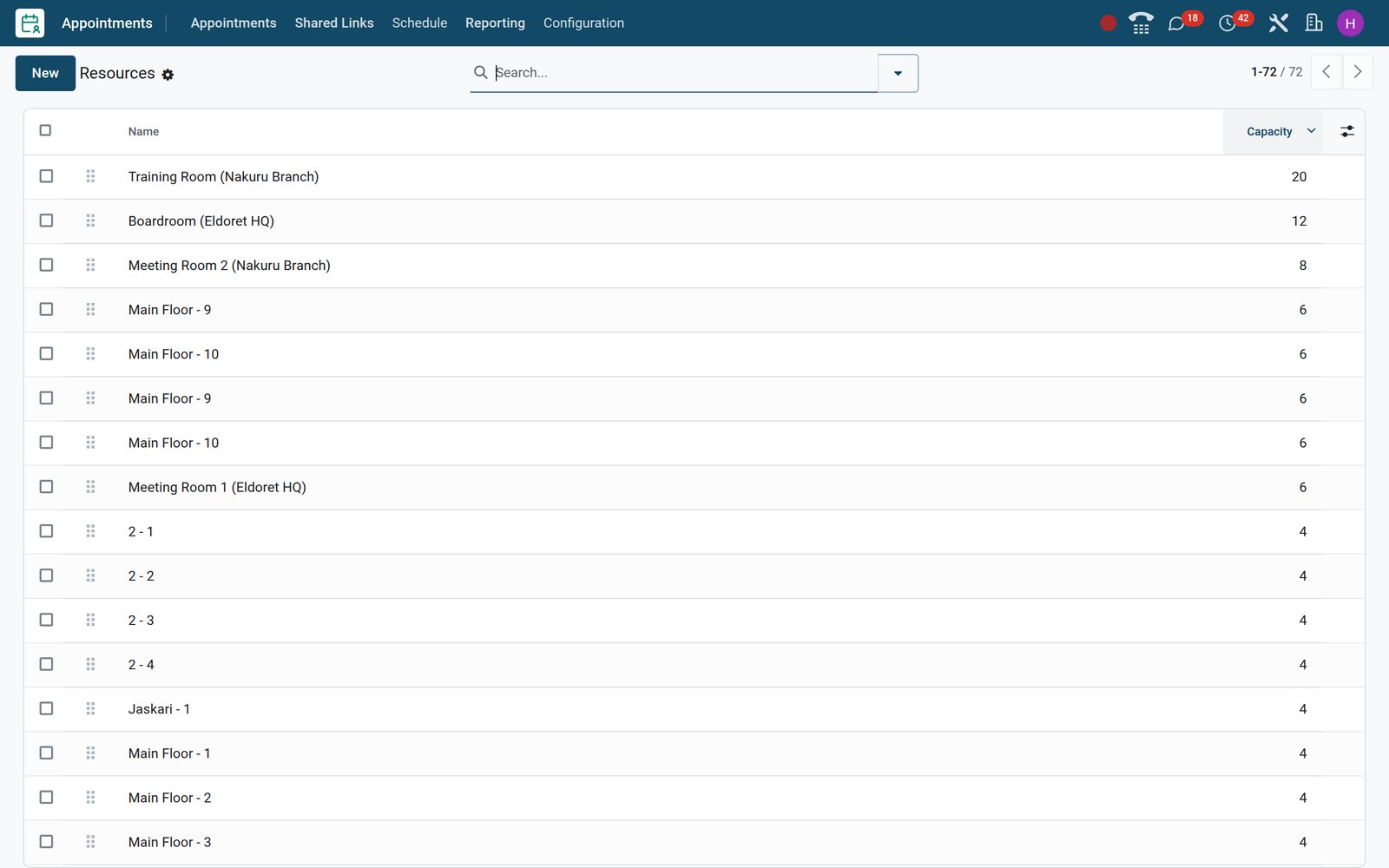Grab drag handle of row 2 - 4

(90, 664)
